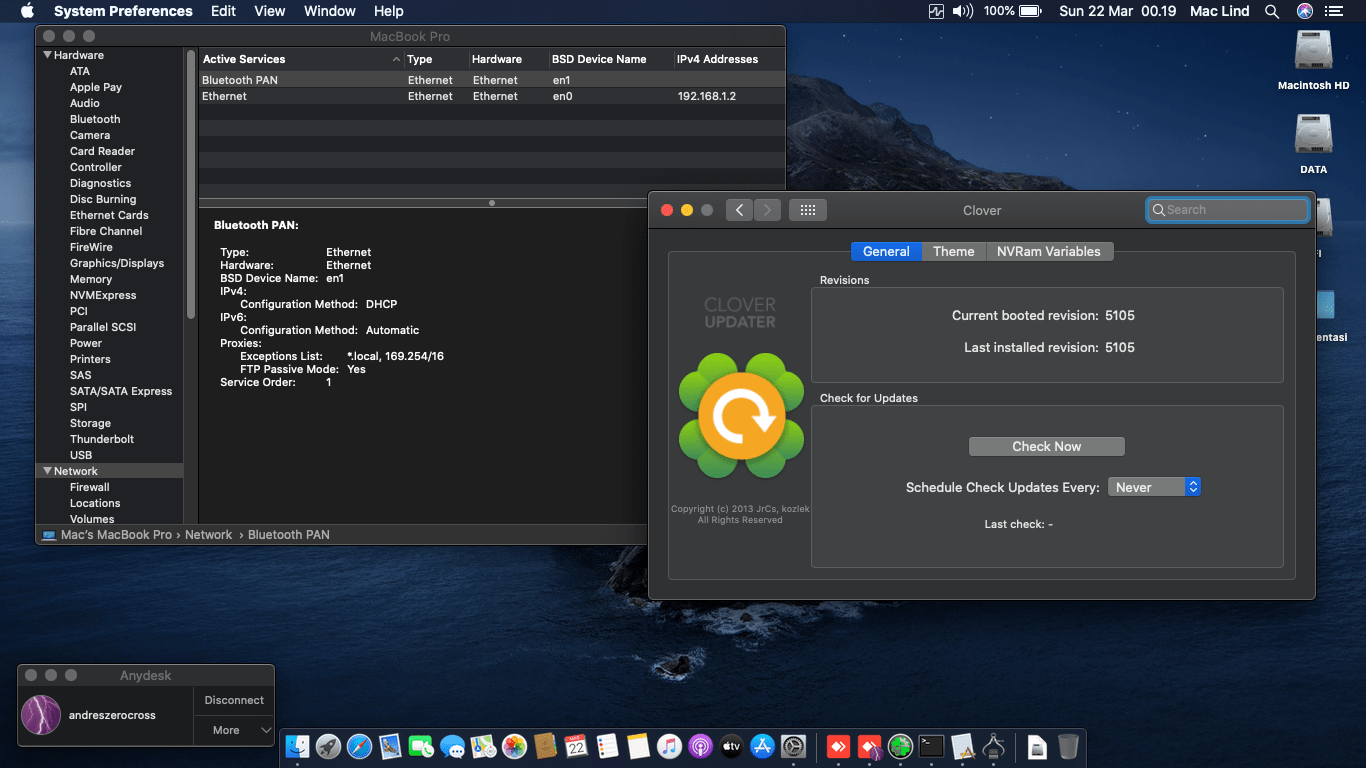Sort by Active Services column header
This screenshot has height=768, width=1366.
tap(300, 59)
